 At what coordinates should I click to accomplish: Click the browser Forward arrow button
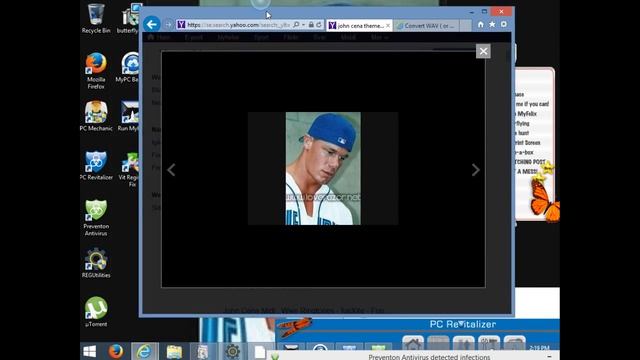point(168,25)
